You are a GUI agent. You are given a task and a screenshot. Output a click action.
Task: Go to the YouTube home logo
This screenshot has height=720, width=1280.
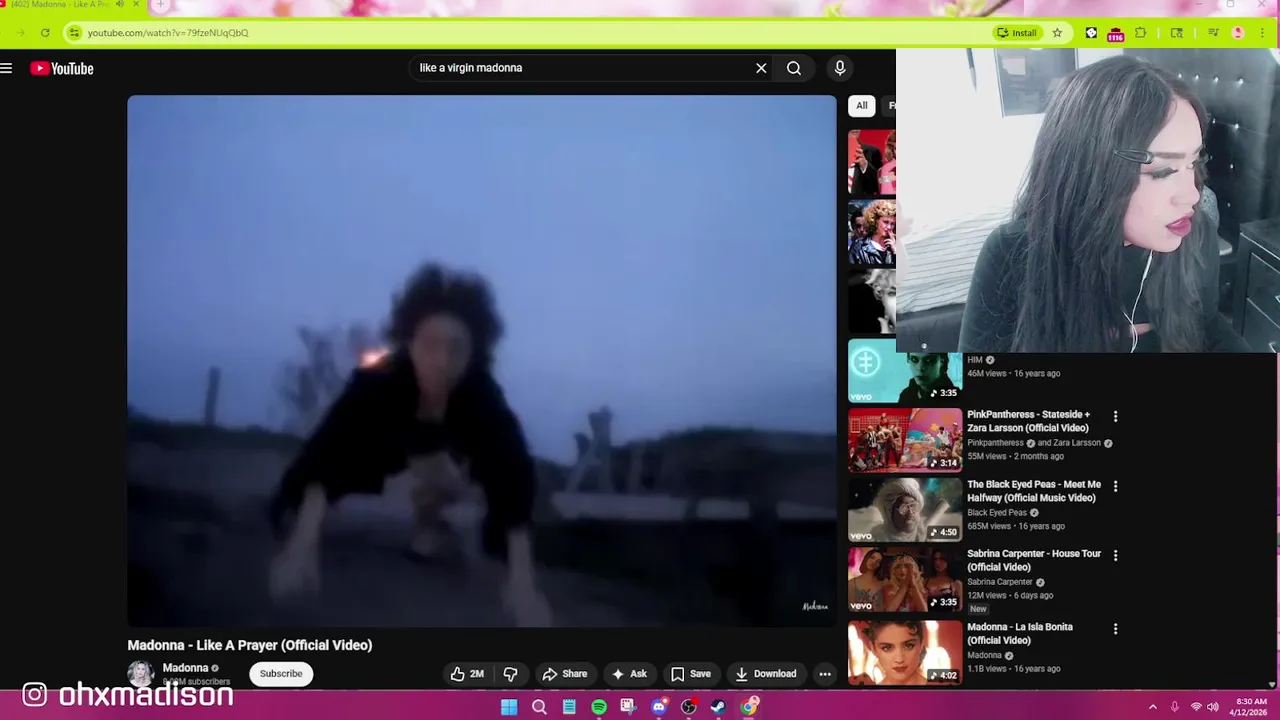(62, 68)
